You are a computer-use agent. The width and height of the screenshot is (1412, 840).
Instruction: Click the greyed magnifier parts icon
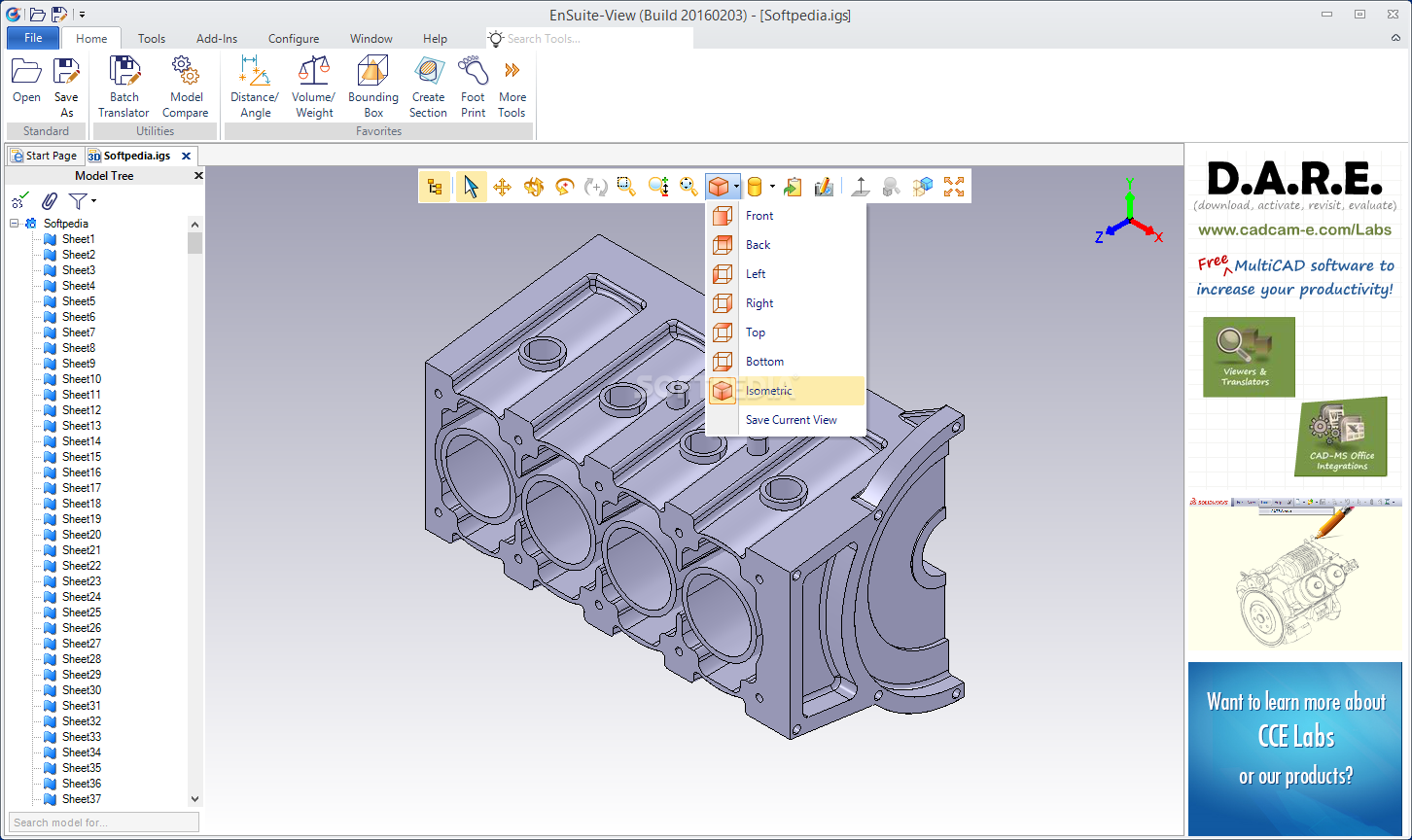point(892,187)
